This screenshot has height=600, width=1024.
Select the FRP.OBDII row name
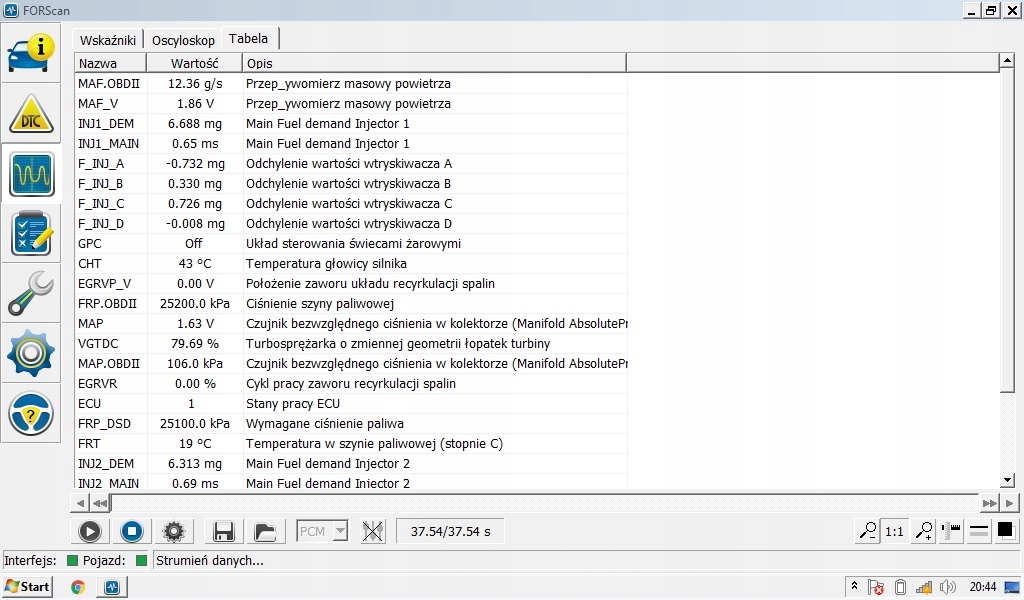(108, 304)
